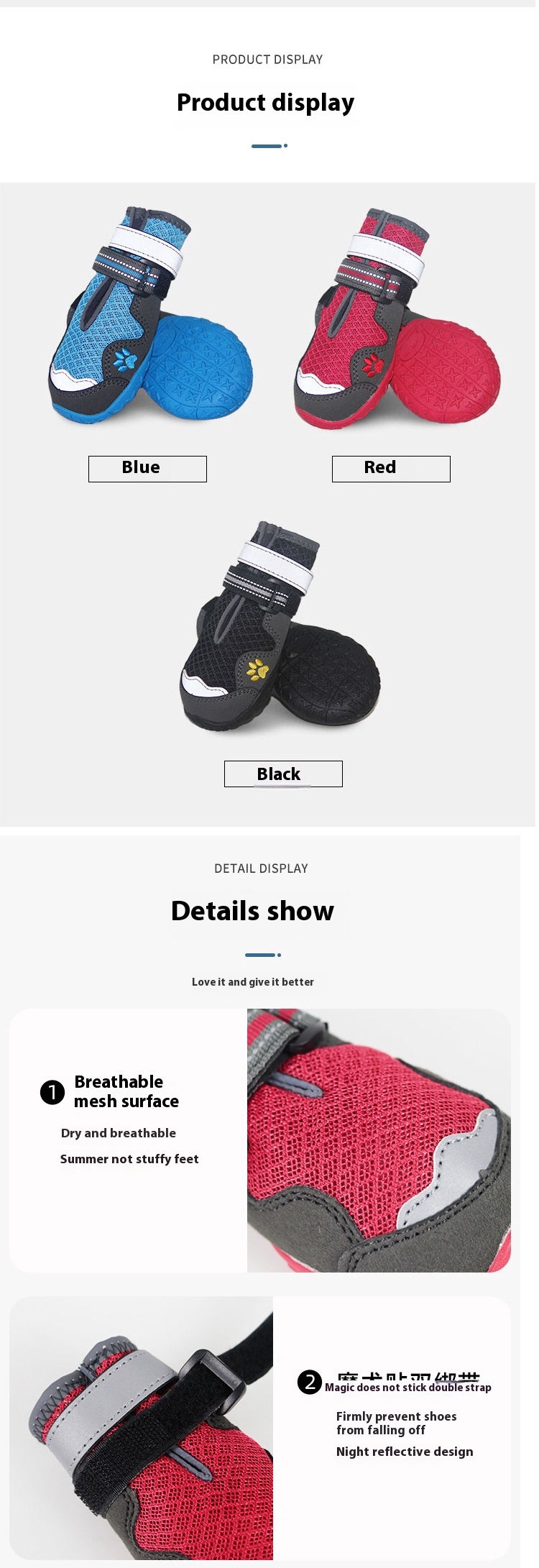Click the Breathable mesh surface title
Screen dimensions: 539x1568
[126, 1091]
